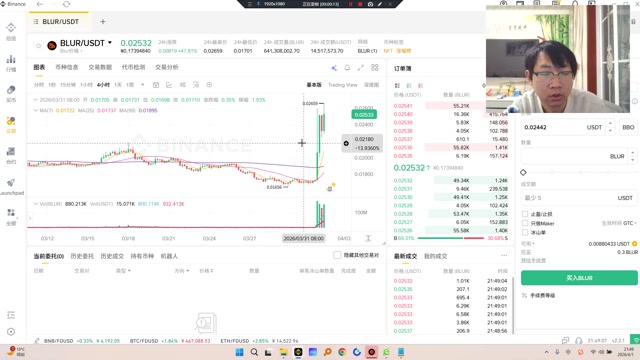640x360 pixels.
Task: Open price alert bell icon above chart
Action: [x=347, y=68]
